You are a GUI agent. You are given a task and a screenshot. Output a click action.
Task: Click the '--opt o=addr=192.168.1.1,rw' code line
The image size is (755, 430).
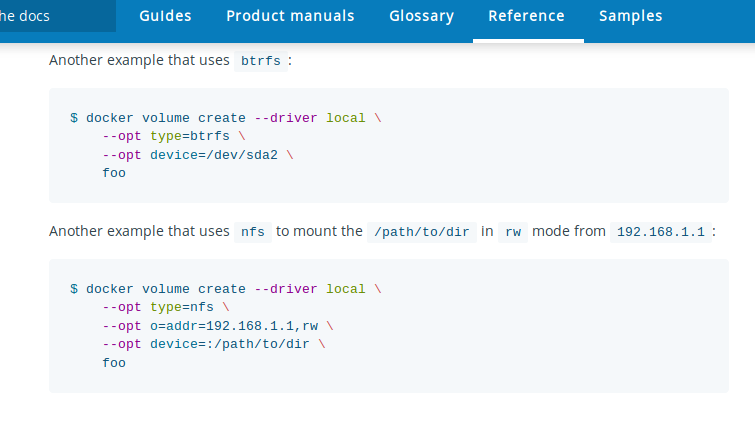pos(218,326)
